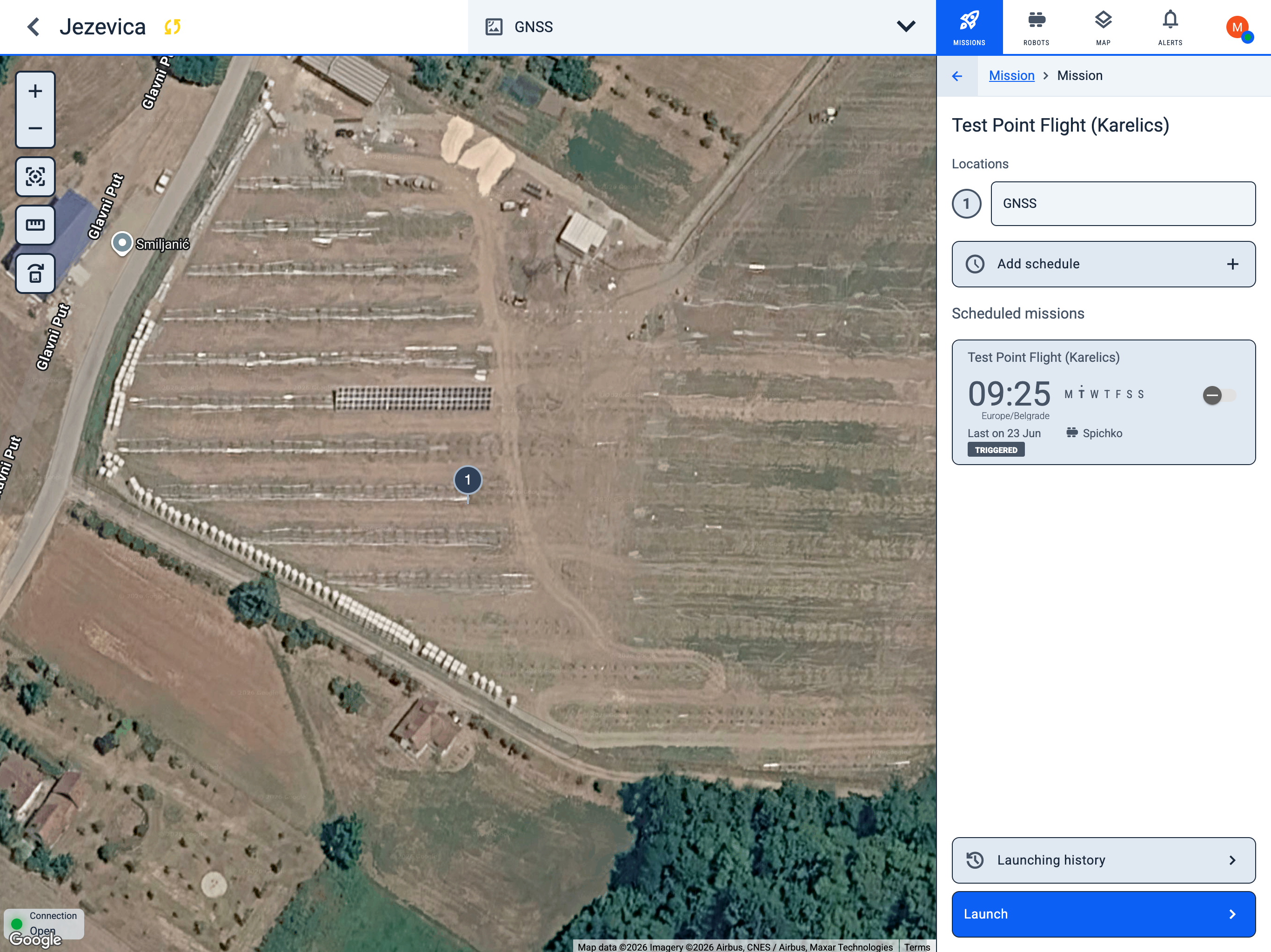Select the ruler measurement tool

35,225
